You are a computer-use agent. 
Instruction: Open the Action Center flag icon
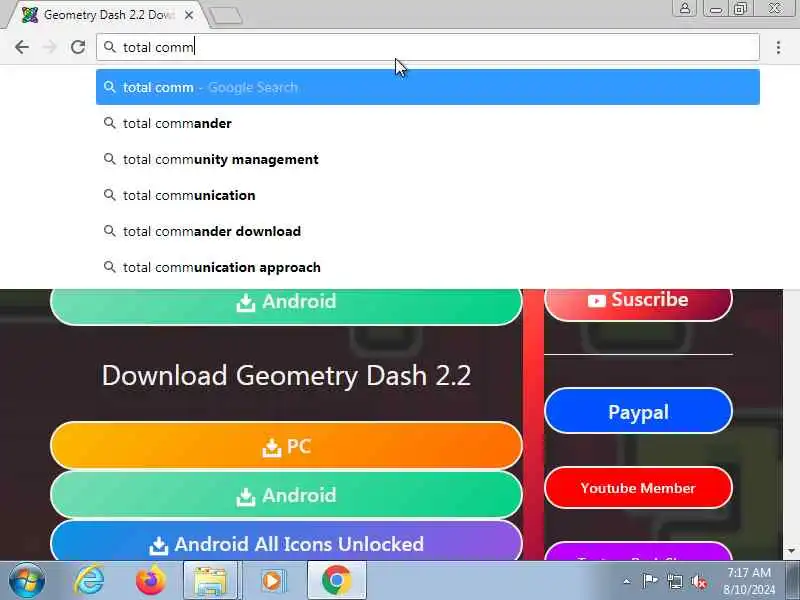649,581
